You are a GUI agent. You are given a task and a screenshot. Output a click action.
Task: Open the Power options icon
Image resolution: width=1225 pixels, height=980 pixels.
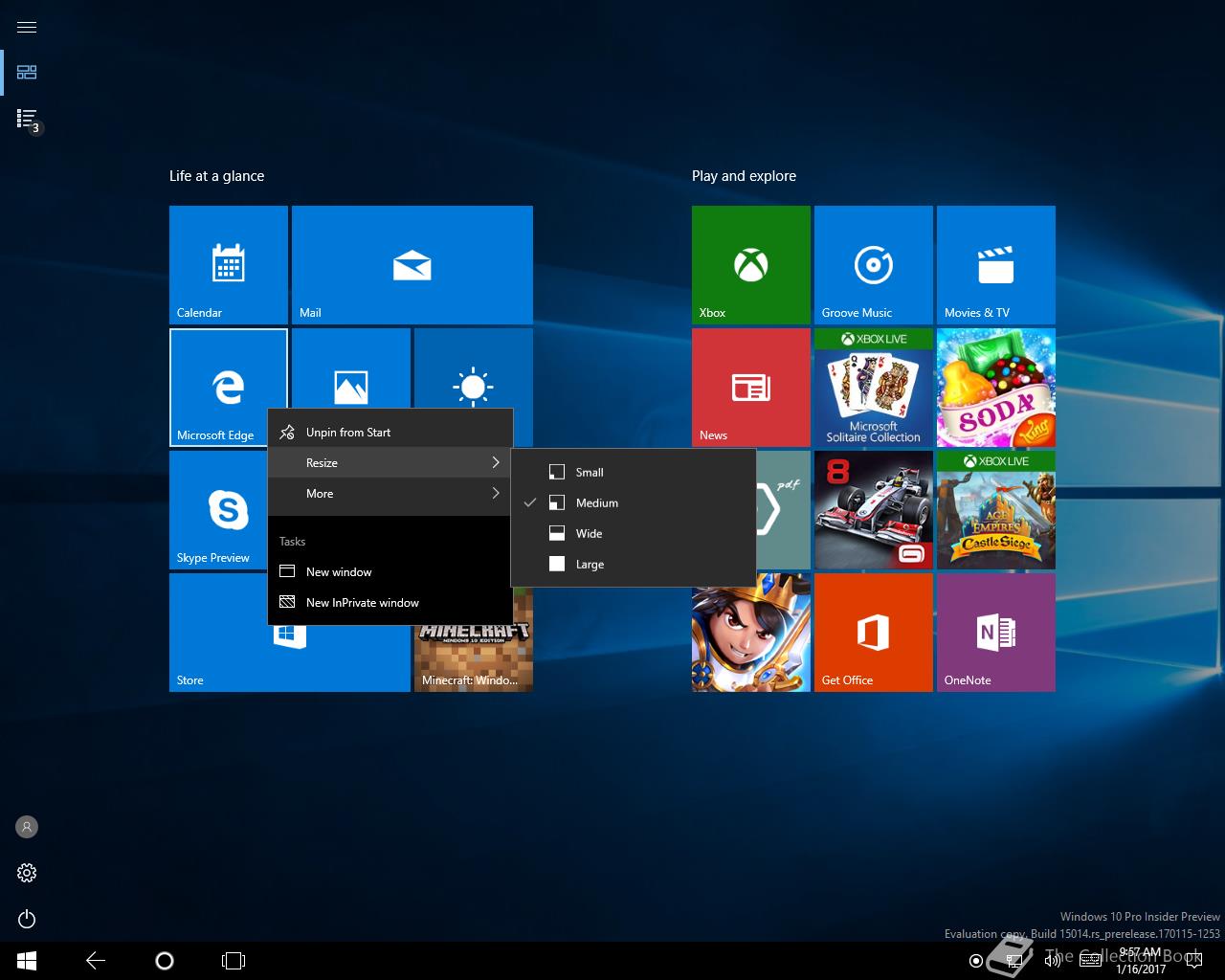click(27, 919)
